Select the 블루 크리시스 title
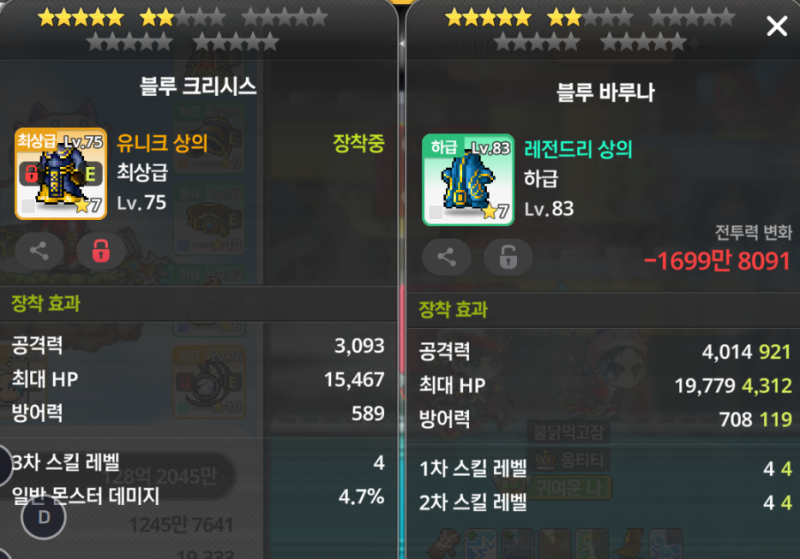The height and width of the screenshot is (559, 800). click(198, 86)
